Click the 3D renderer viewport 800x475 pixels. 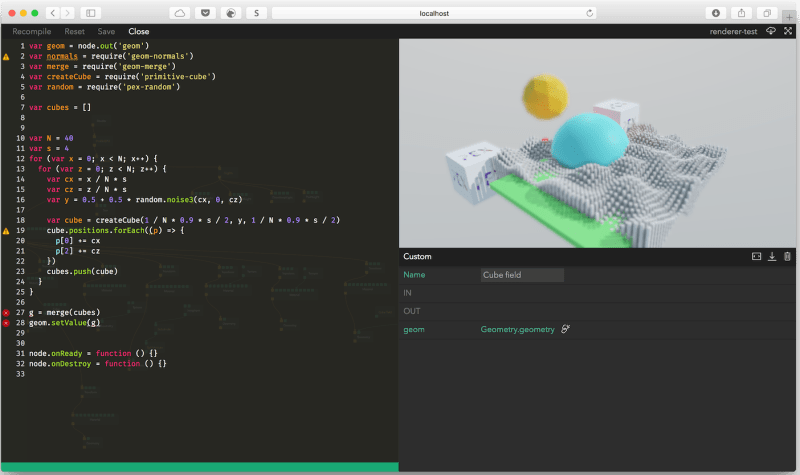(x=597, y=143)
